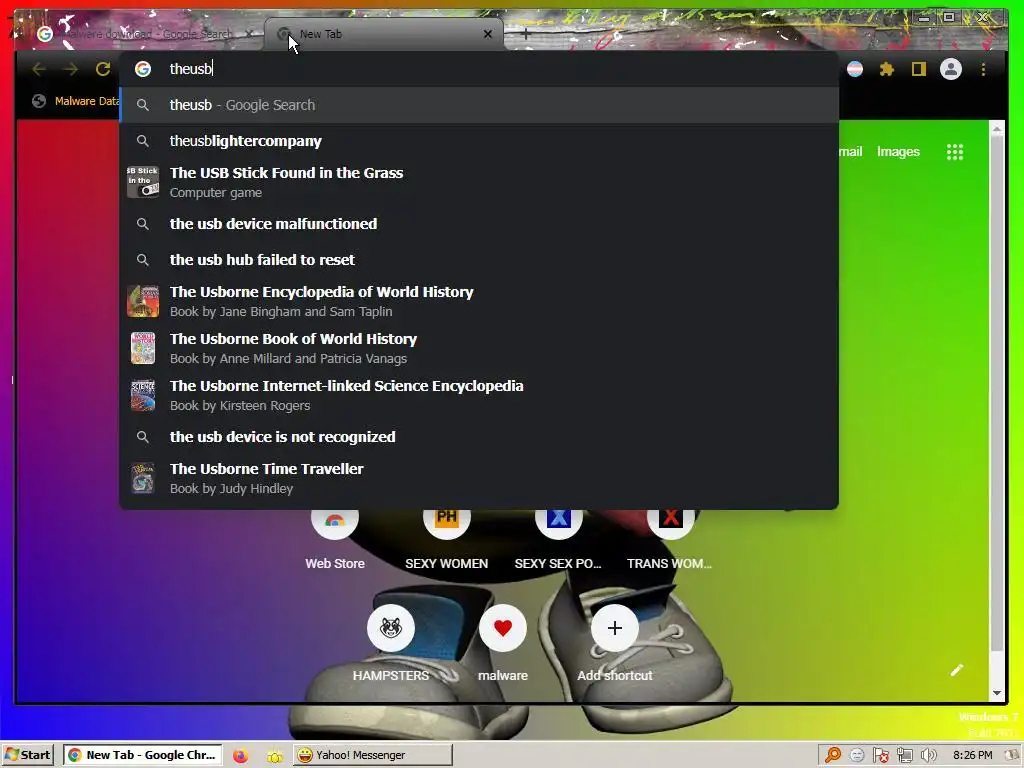This screenshot has width=1024, height=768.
Task: Click the smiley face tray icon
Action: 857,755
